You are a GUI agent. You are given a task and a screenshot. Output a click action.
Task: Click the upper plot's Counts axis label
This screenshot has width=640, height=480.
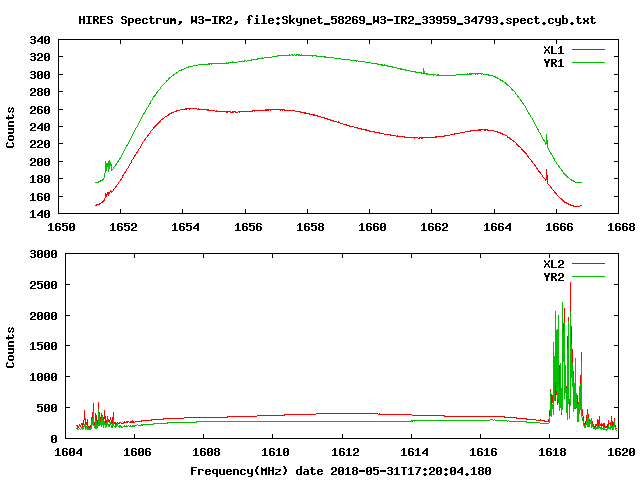(10, 127)
